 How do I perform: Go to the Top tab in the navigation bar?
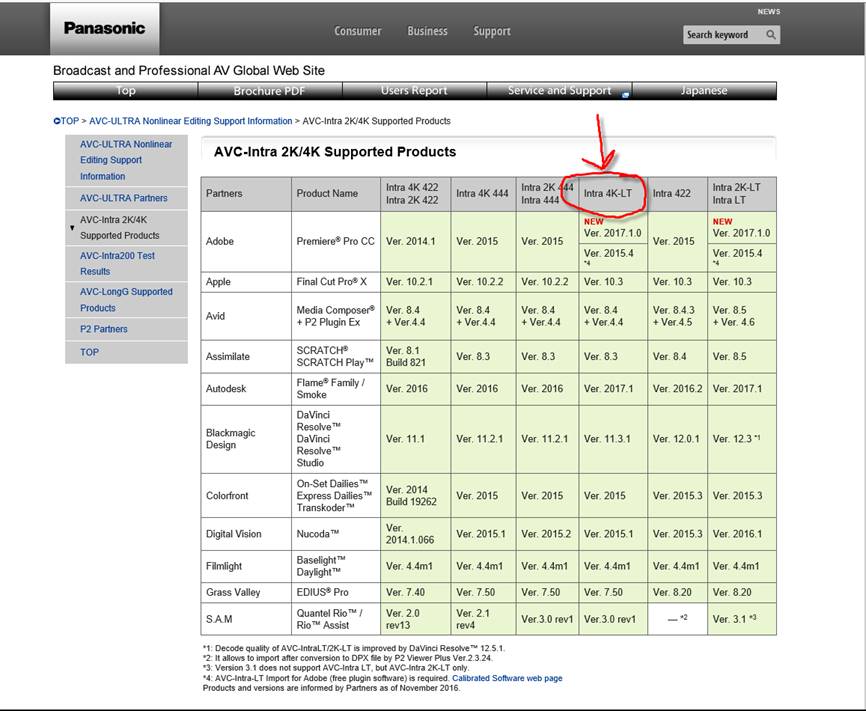(x=125, y=91)
